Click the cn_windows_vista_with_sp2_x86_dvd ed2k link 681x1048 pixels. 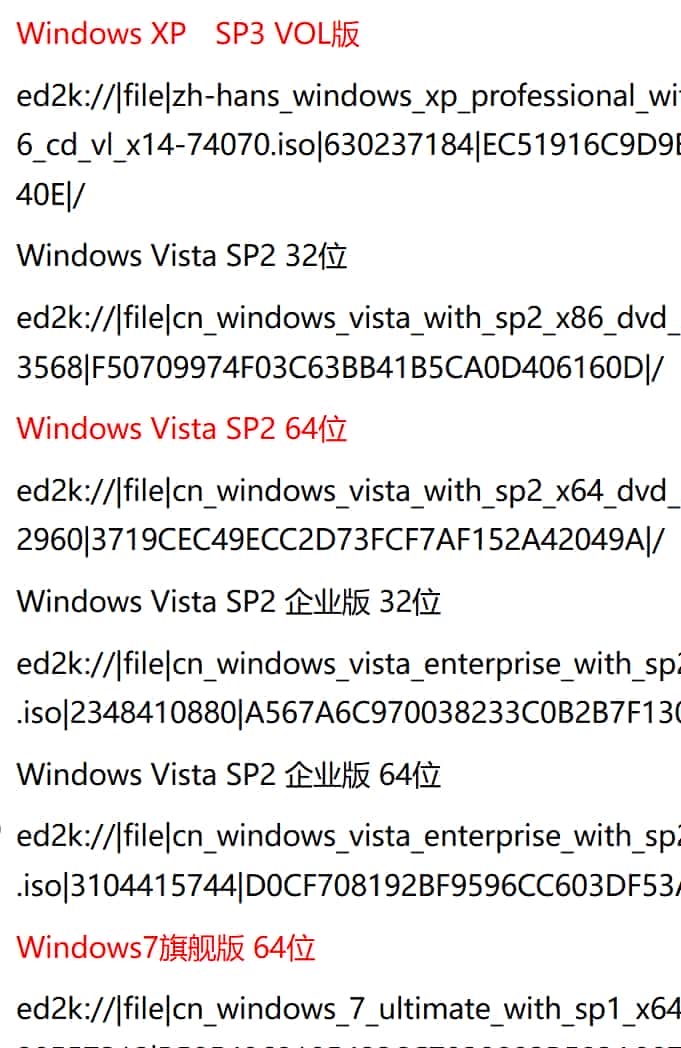[348, 318]
